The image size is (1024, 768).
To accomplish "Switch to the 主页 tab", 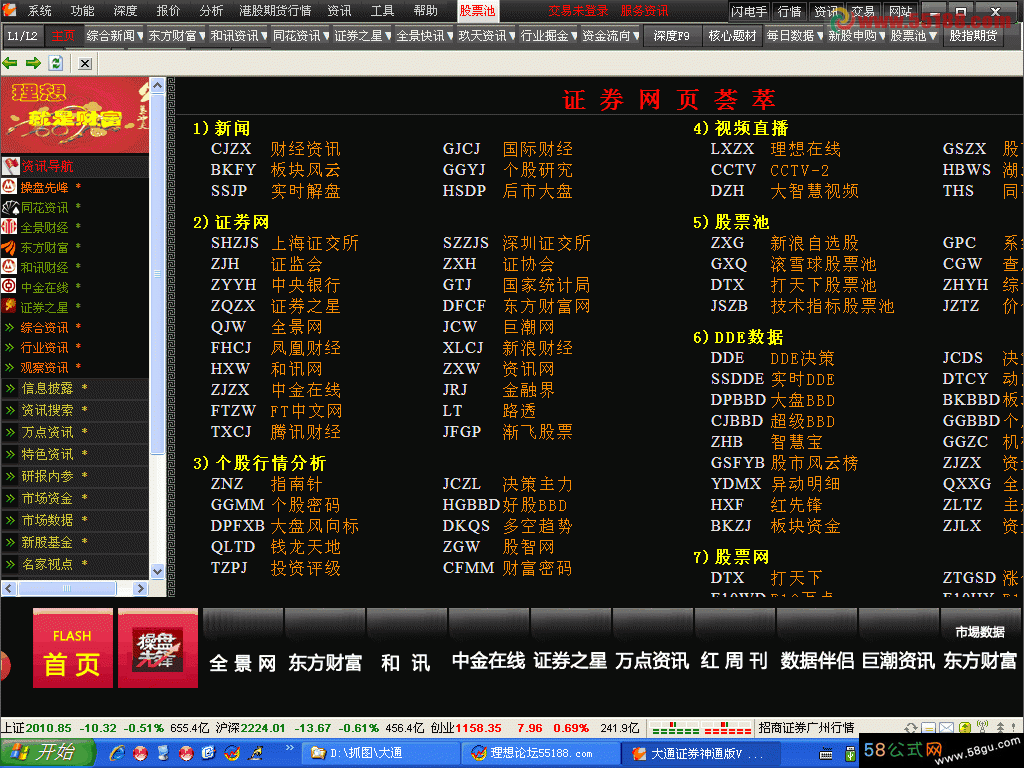I will point(63,36).
